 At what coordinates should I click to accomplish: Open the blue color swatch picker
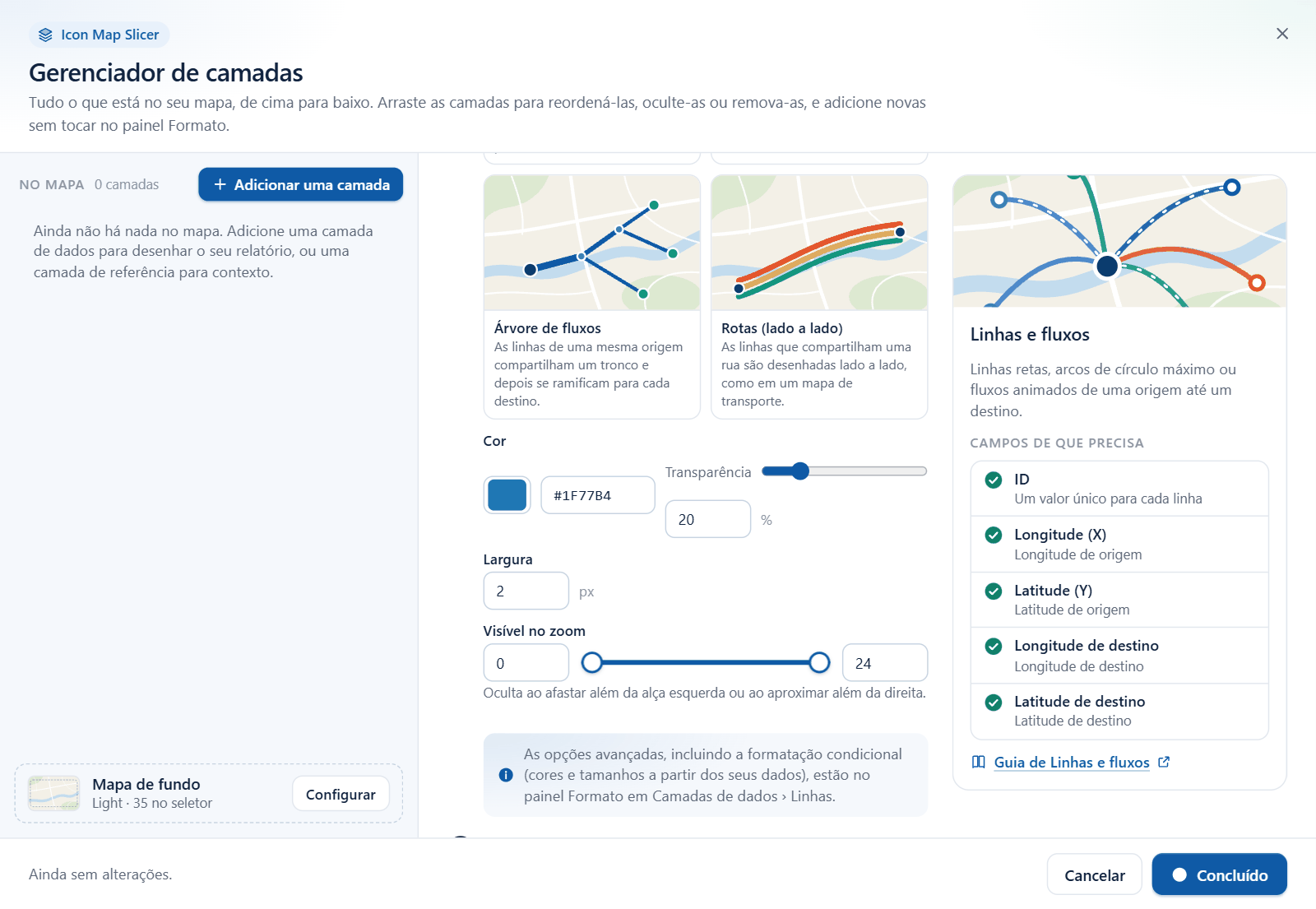pos(507,495)
